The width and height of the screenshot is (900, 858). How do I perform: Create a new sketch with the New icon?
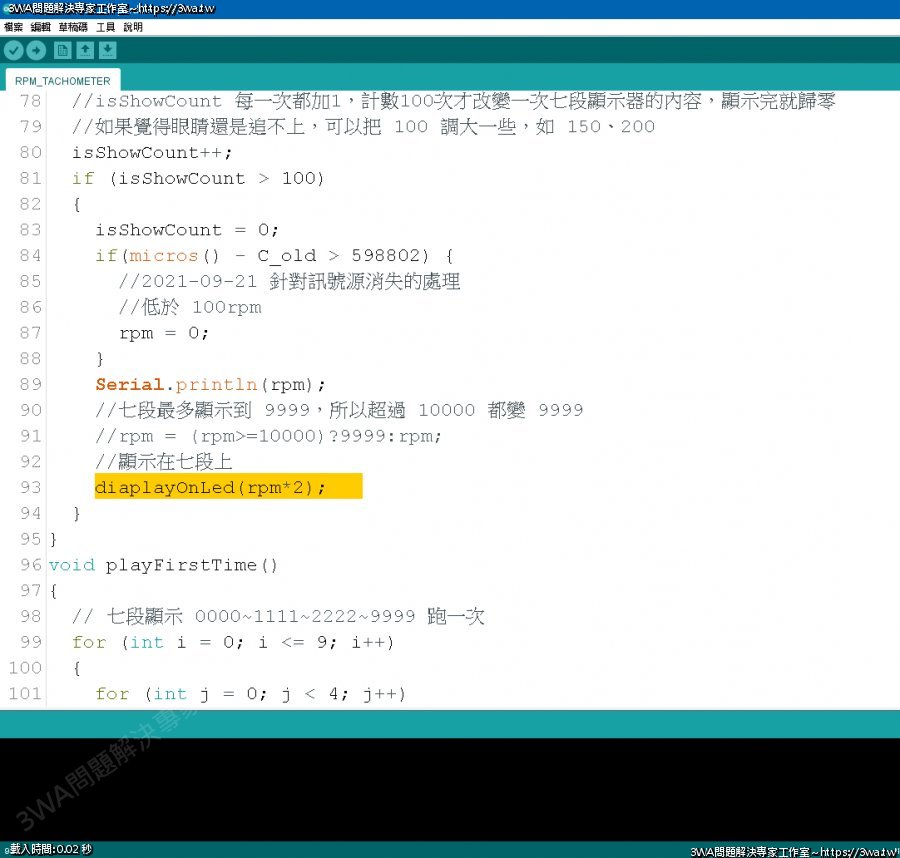[x=62, y=50]
